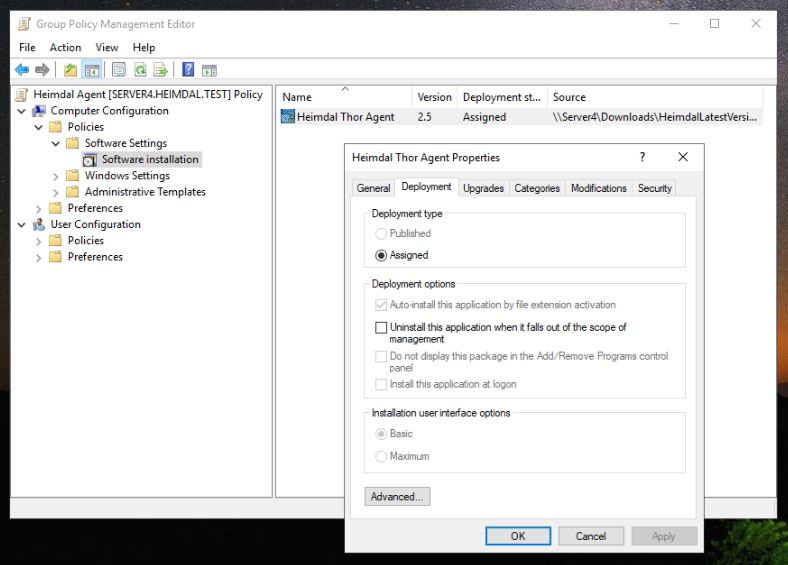
Task: Select the Deployment tab
Action: pos(426,186)
